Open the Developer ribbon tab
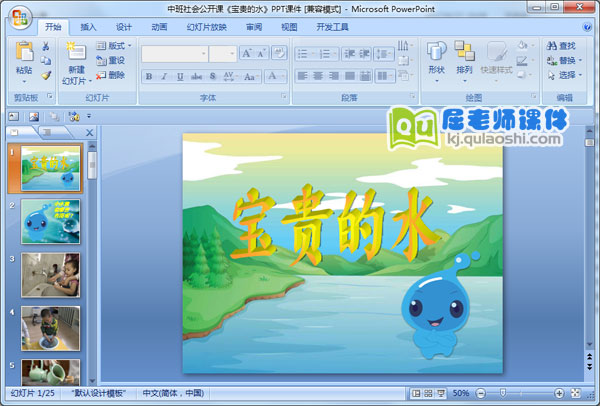Viewport: 600px width, 406px height. [x=332, y=27]
